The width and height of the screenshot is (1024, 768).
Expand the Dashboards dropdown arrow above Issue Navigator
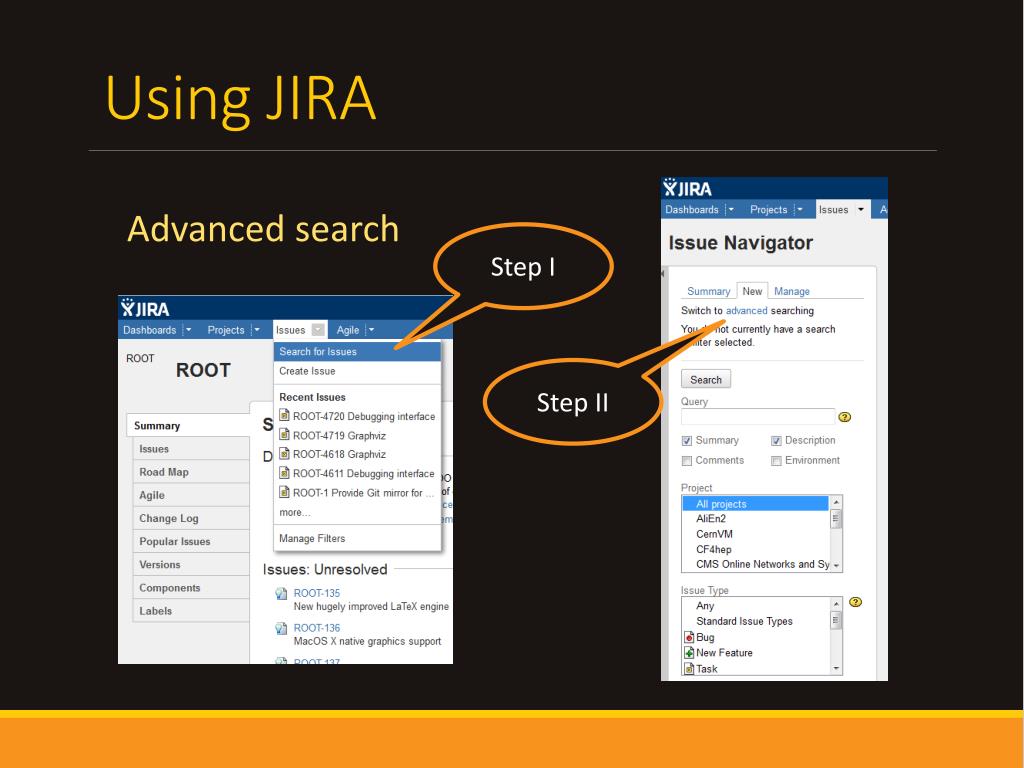(731, 210)
